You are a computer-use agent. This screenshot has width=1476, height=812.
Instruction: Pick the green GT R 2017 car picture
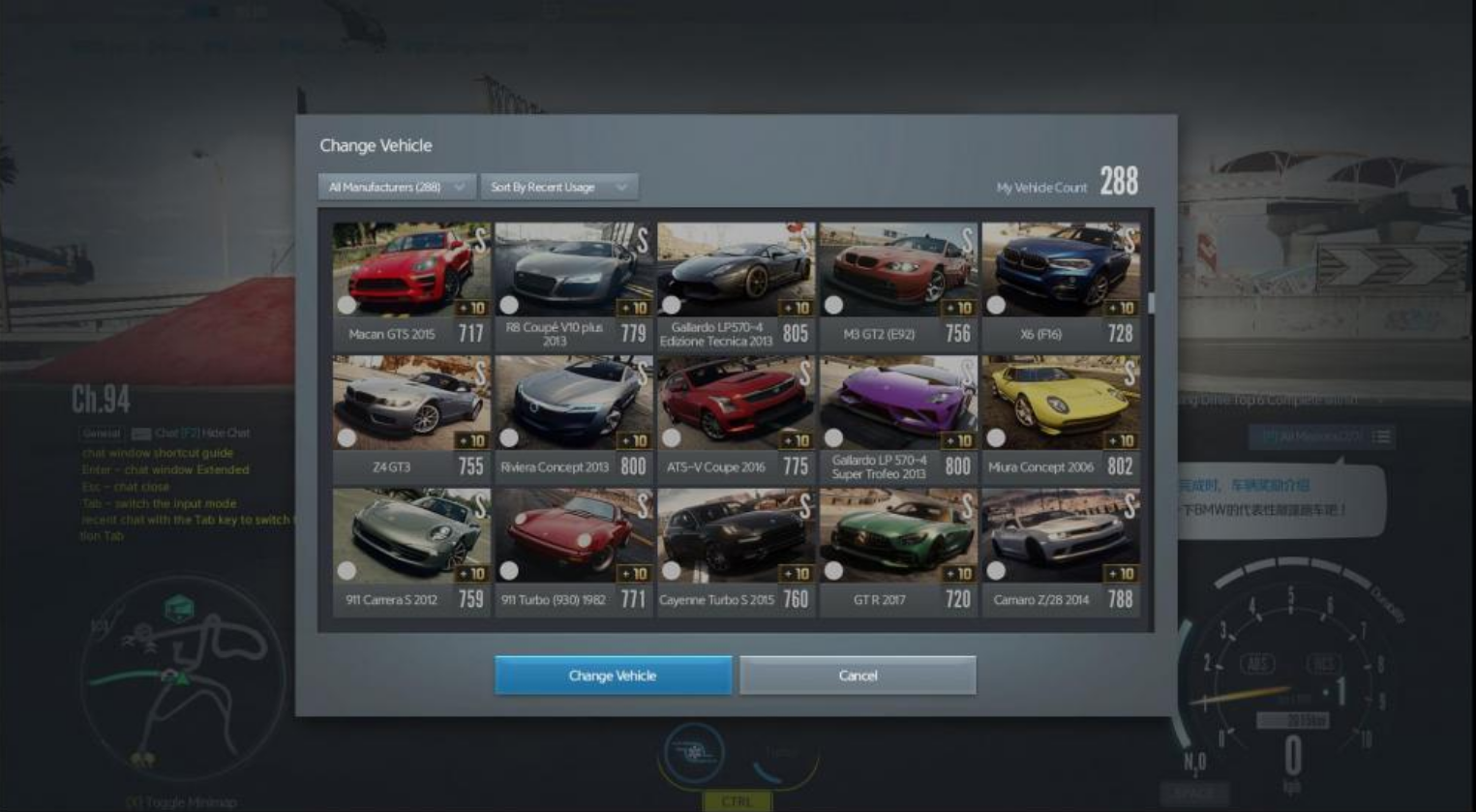898,535
